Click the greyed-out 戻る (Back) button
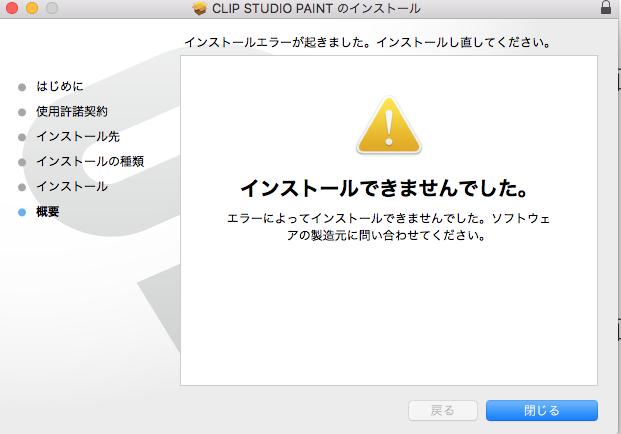The height and width of the screenshot is (434, 621). (442, 410)
